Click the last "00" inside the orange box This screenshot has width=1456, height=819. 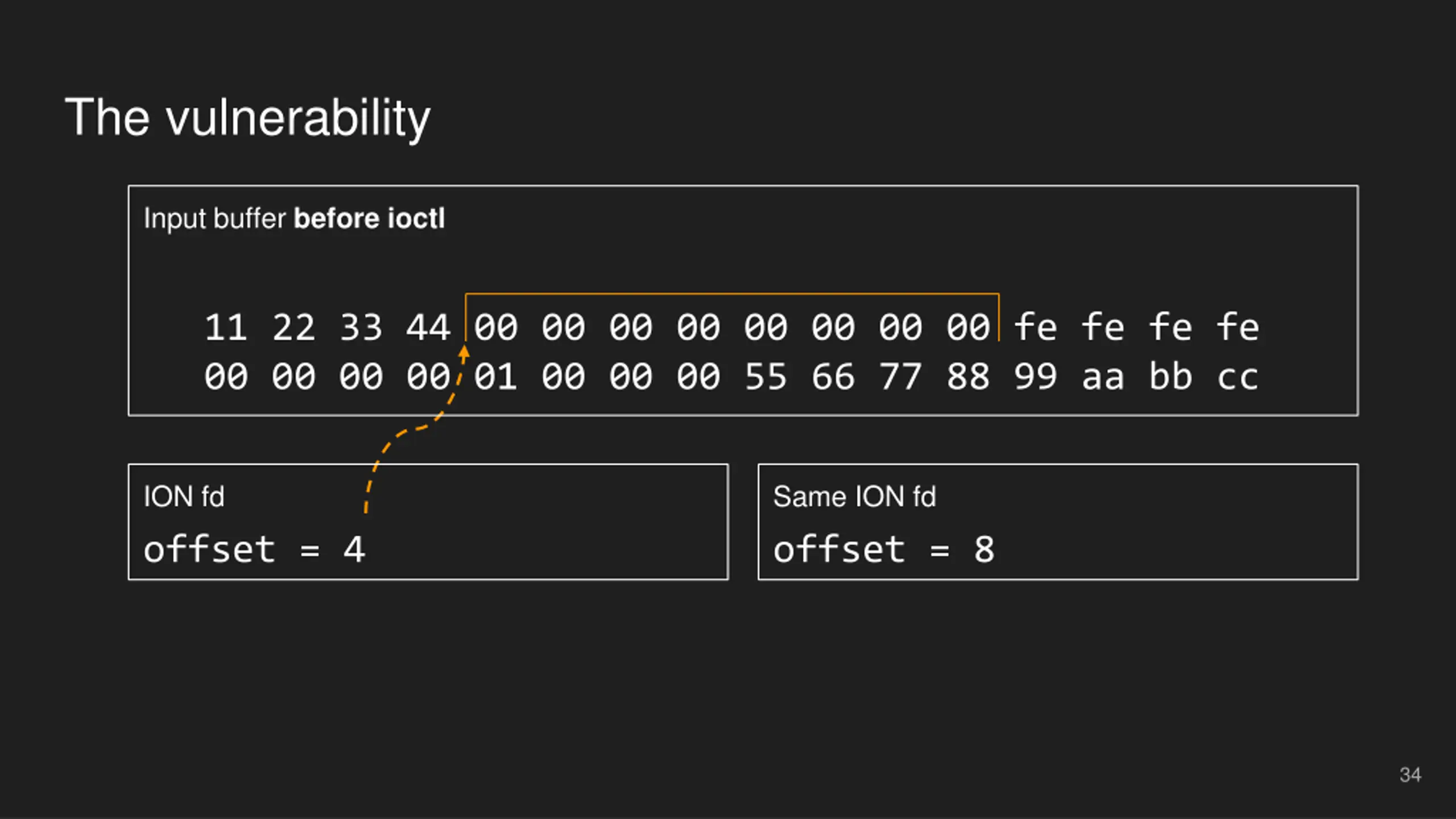[x=968, y=327]
